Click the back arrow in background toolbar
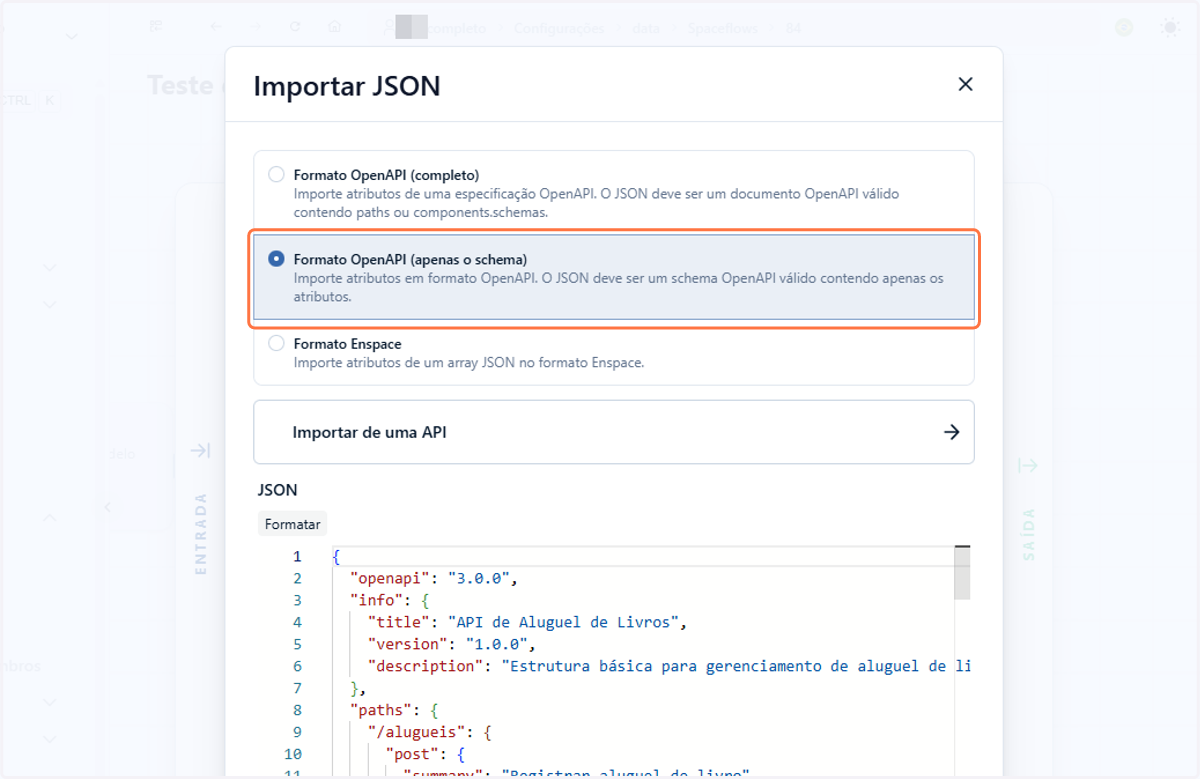 tap(216, 28)
